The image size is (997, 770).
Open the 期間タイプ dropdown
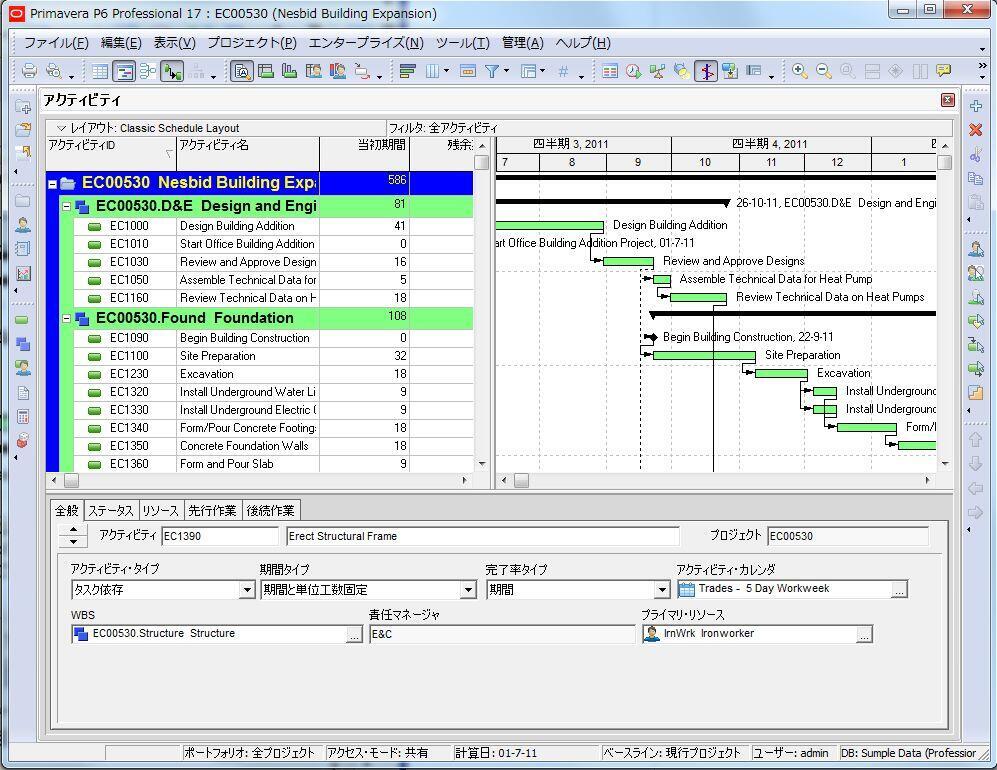coord(469,589)
